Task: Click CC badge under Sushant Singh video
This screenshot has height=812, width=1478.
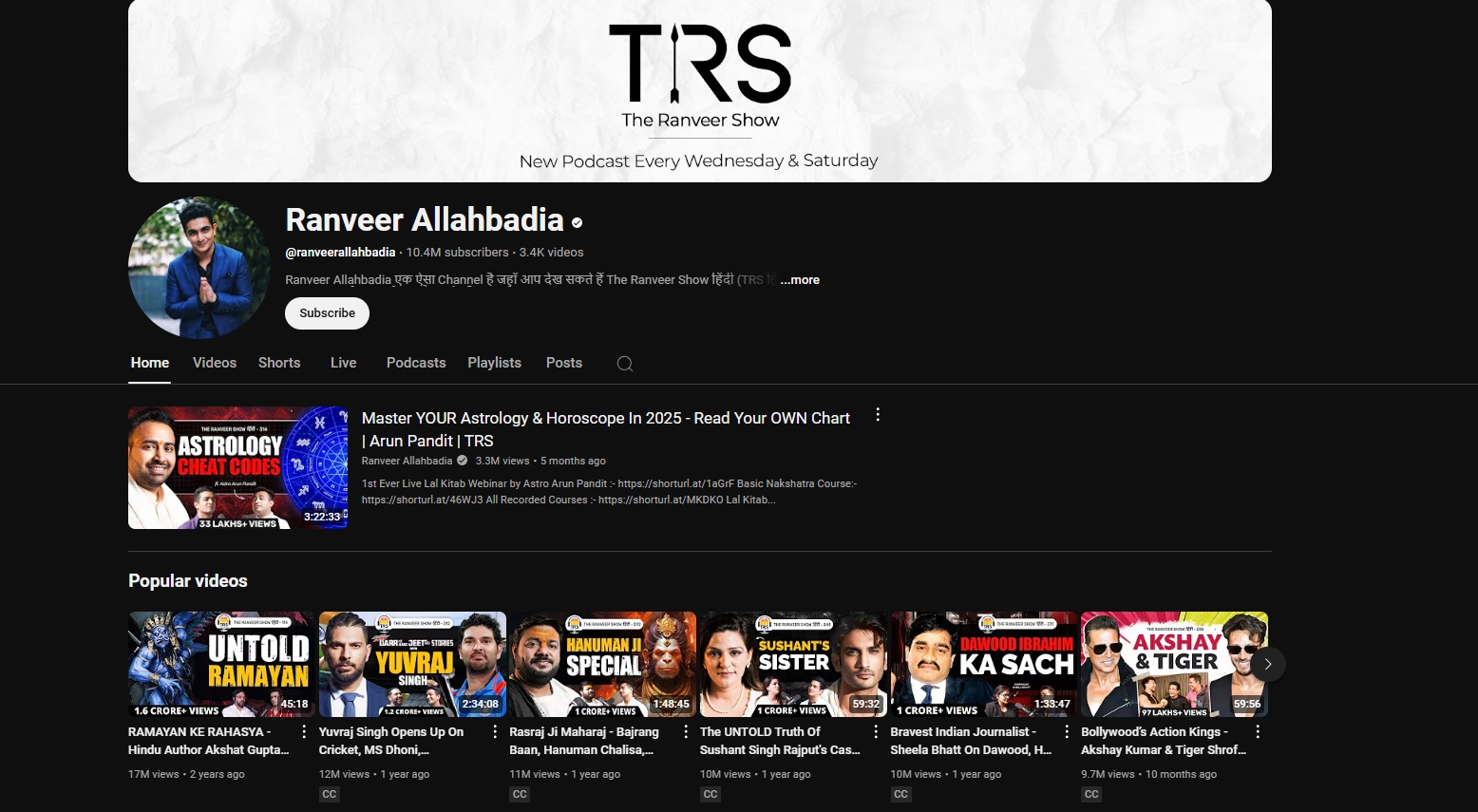Action: (711, 794)
